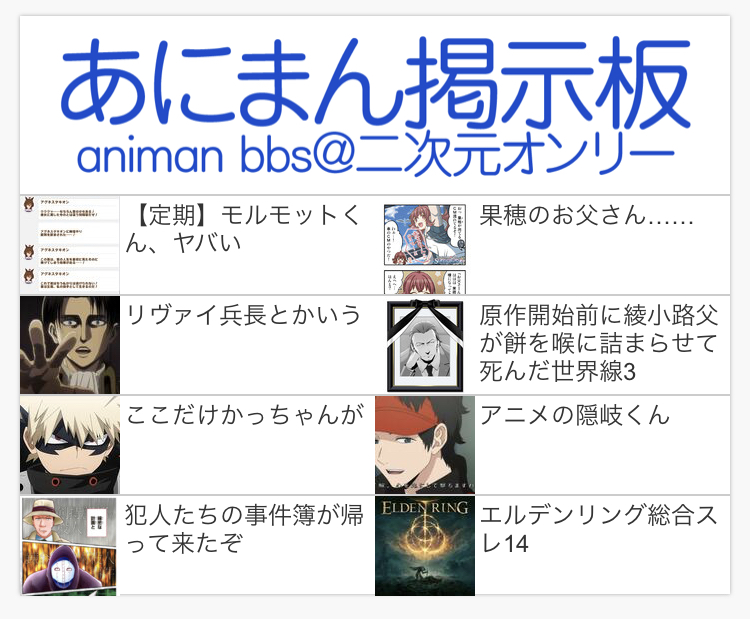This screenshot has width=750, height=619.
Task: Click 死んだ世界線3 text line of the thread title
Action: 558,371
